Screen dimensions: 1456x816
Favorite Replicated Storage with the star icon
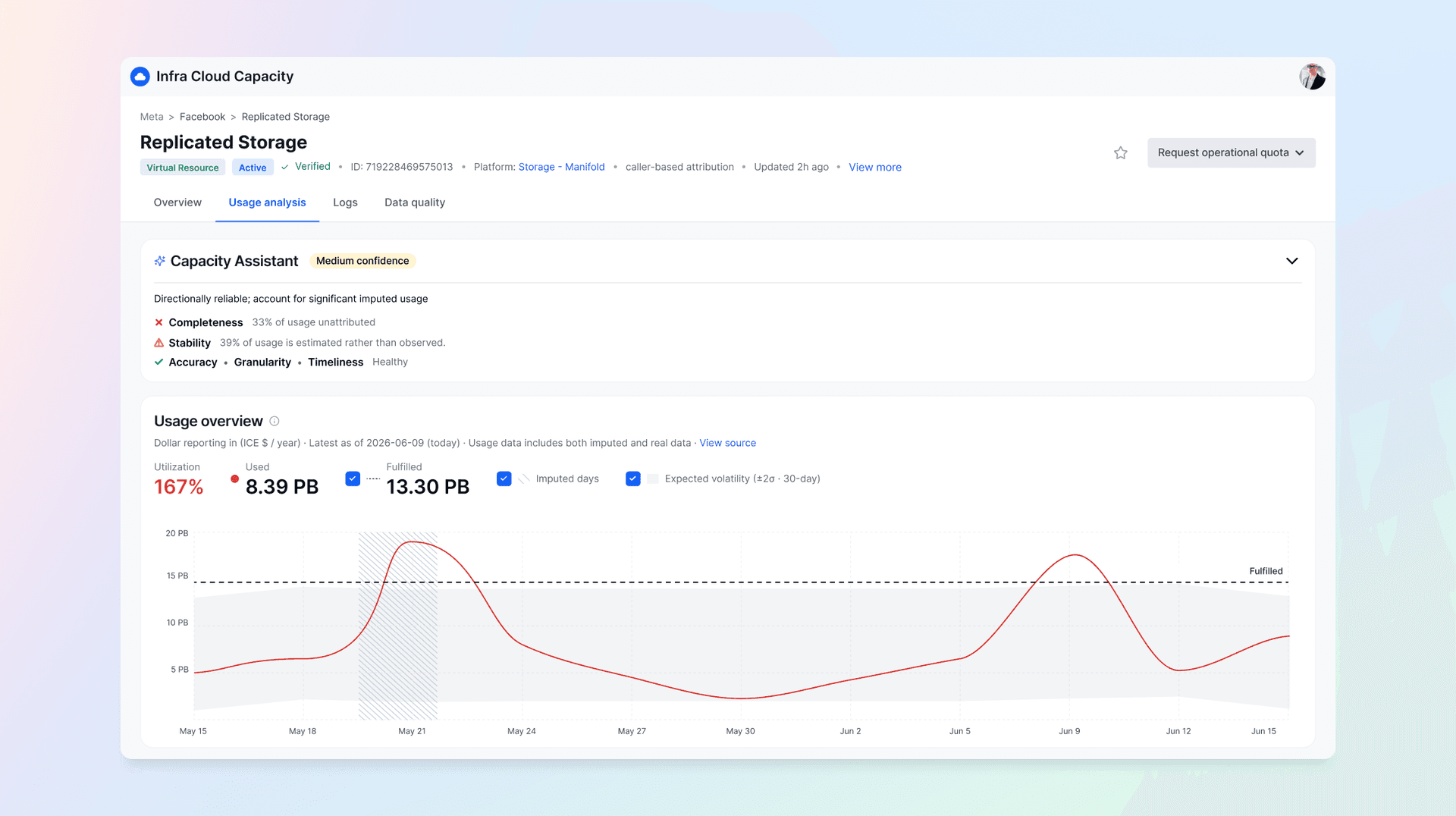[1121, 153]
